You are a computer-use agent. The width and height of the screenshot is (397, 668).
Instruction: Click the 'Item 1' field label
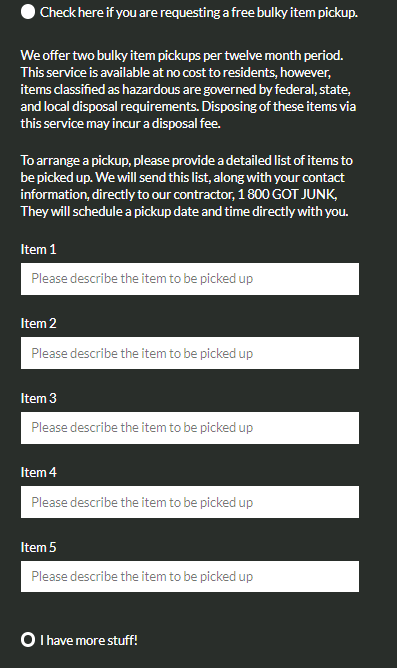tap(38, 249)
